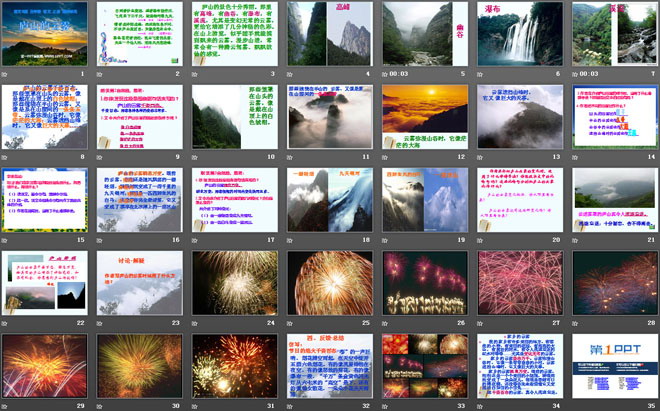Click animation star icon under slide 34
Screen dimensions: 660x411
(x=480, y=406)
